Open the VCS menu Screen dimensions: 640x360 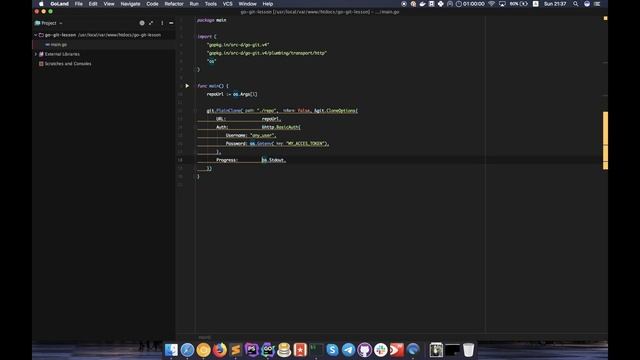tap(227, 4)
